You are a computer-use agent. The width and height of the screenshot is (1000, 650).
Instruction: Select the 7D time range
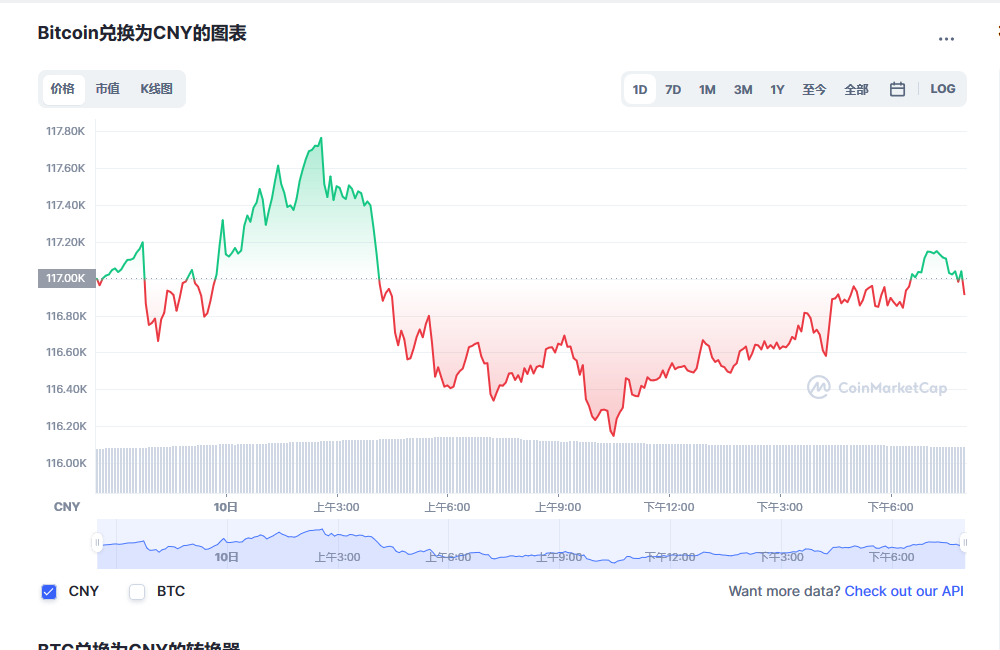point(673,89)
